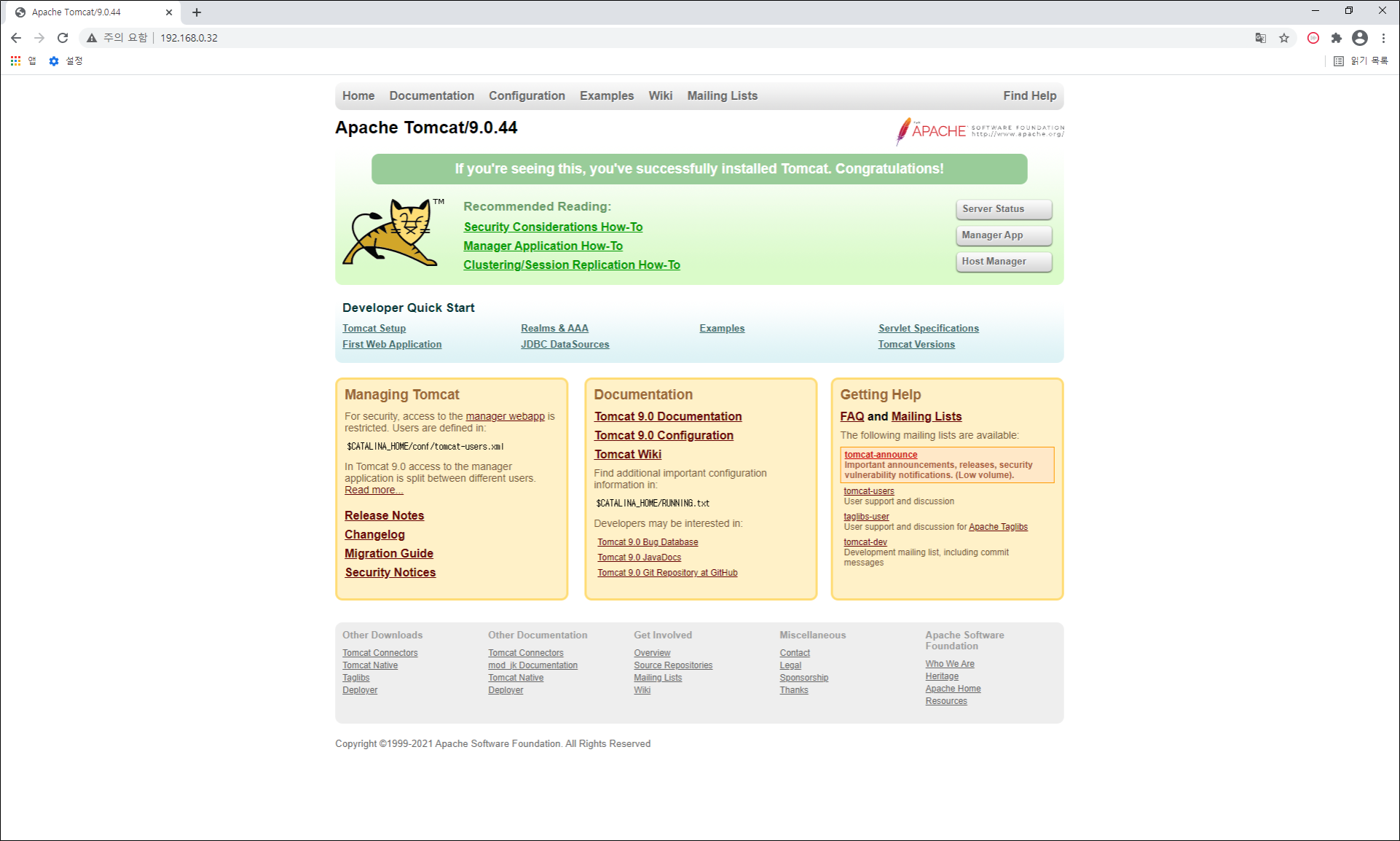Click the Server Status button
1400x841 pixels.
1004,209
